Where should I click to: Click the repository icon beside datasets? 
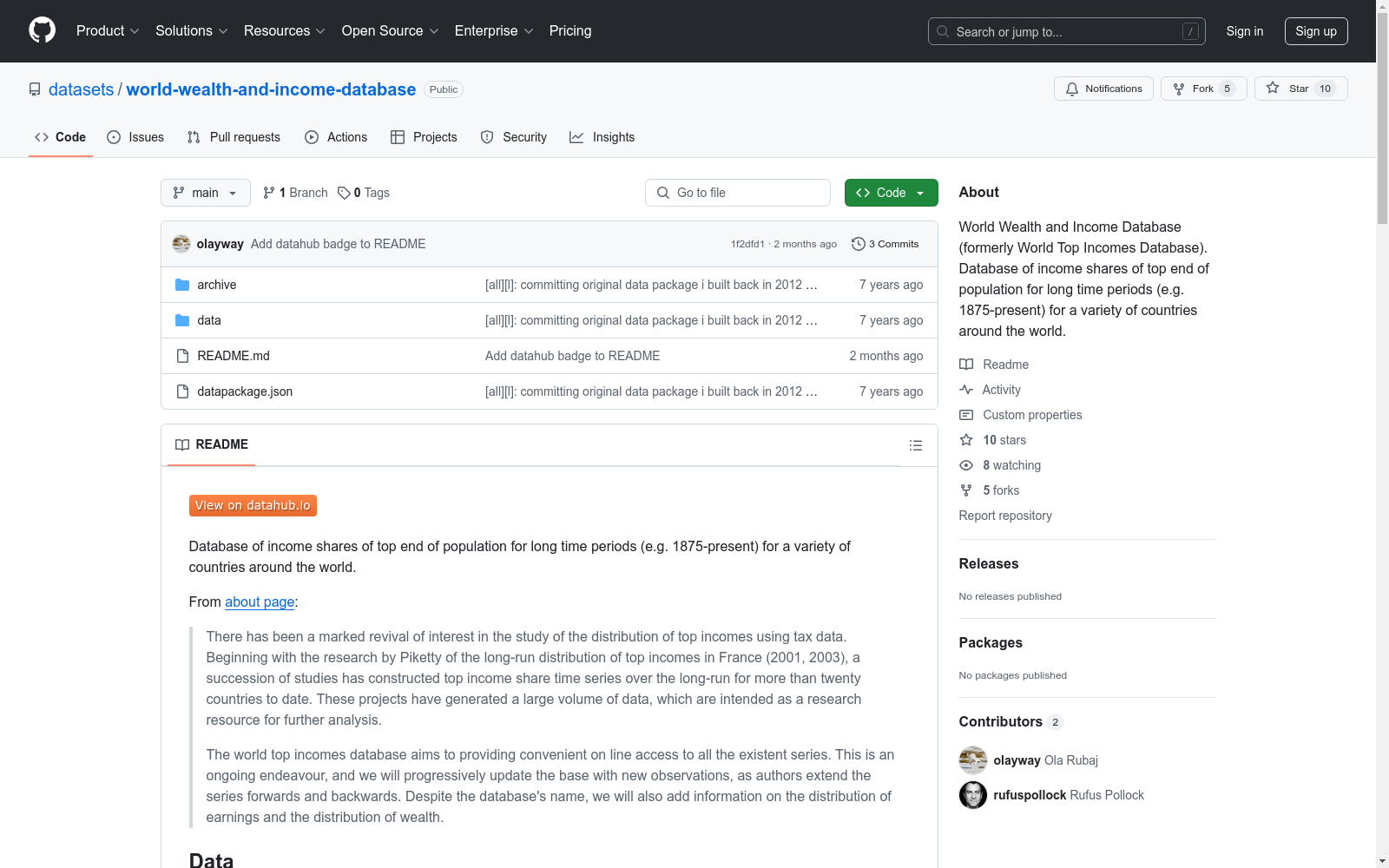tap(35, 89)
